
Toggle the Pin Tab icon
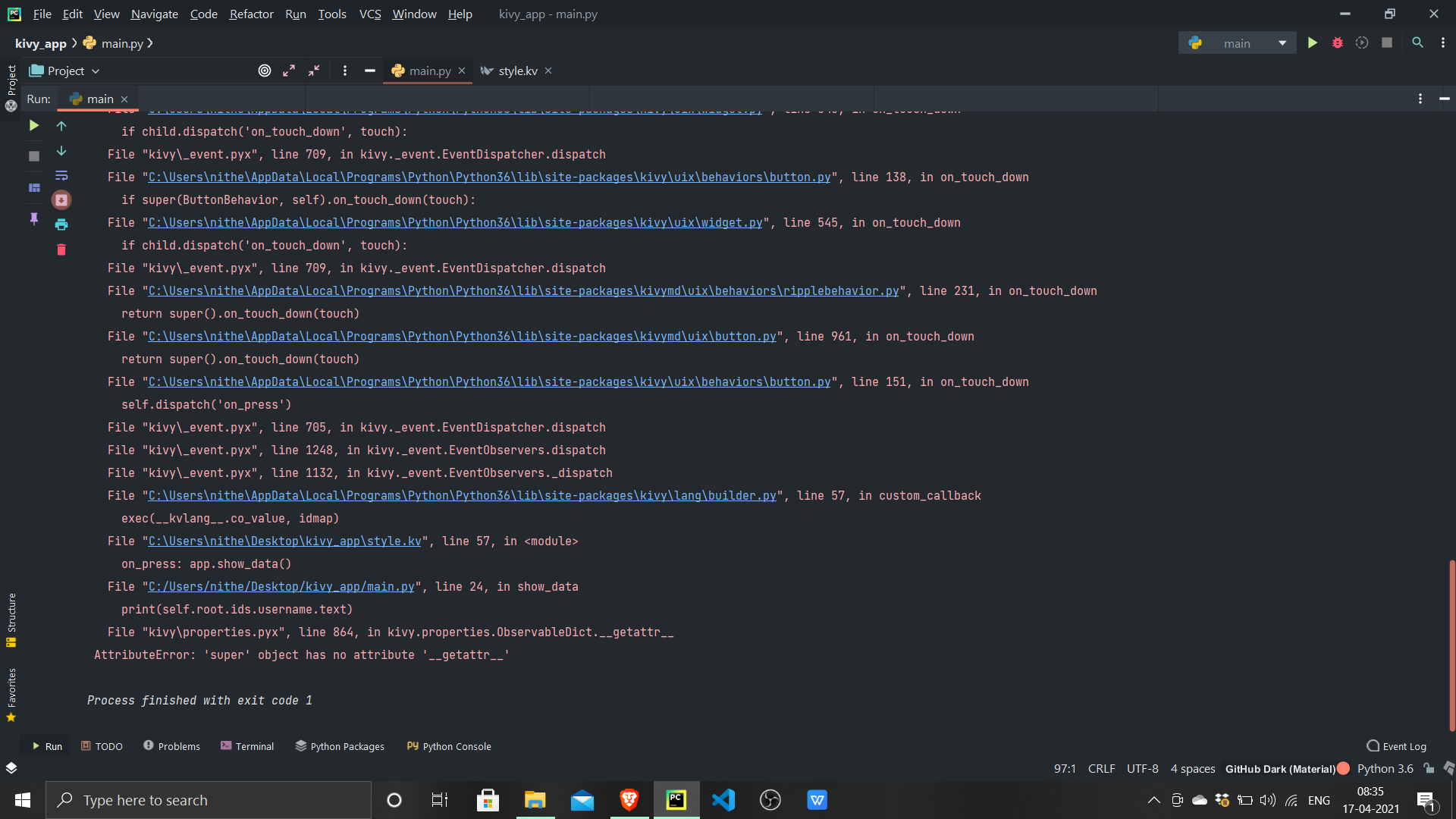click(34, 219)
